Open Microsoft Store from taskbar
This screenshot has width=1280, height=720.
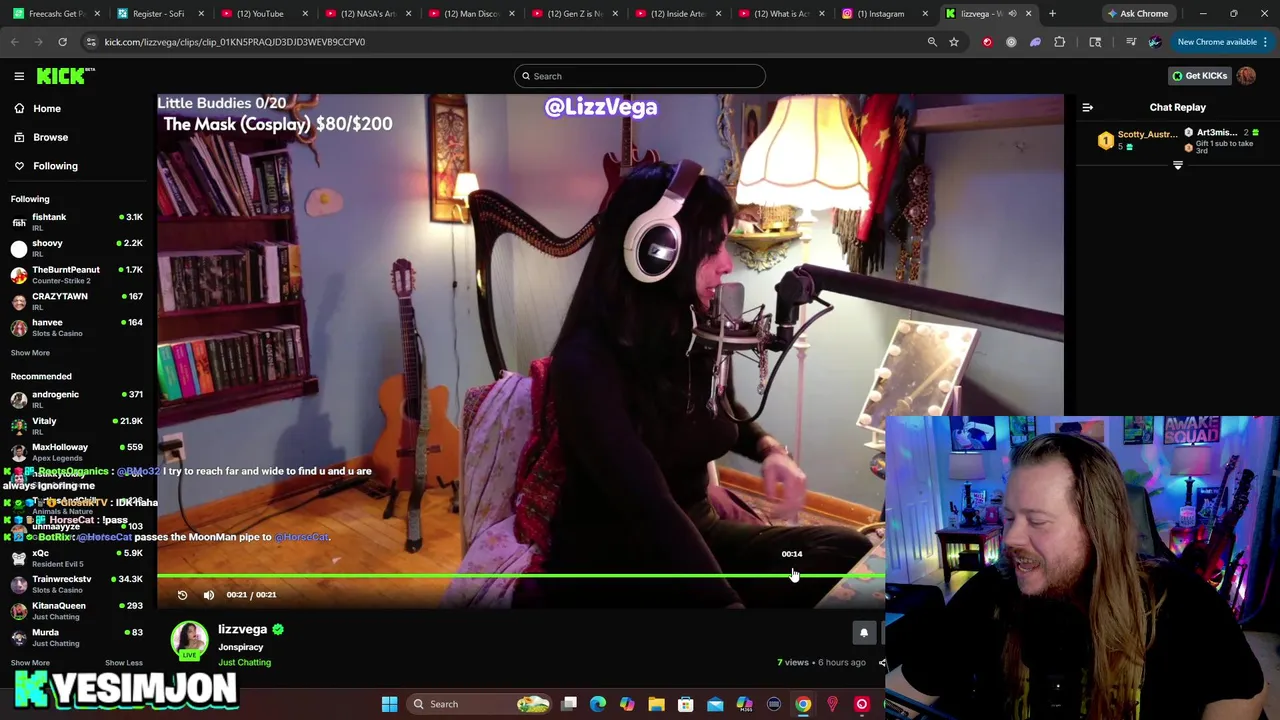pyautogui.click(x=686, y=704)
